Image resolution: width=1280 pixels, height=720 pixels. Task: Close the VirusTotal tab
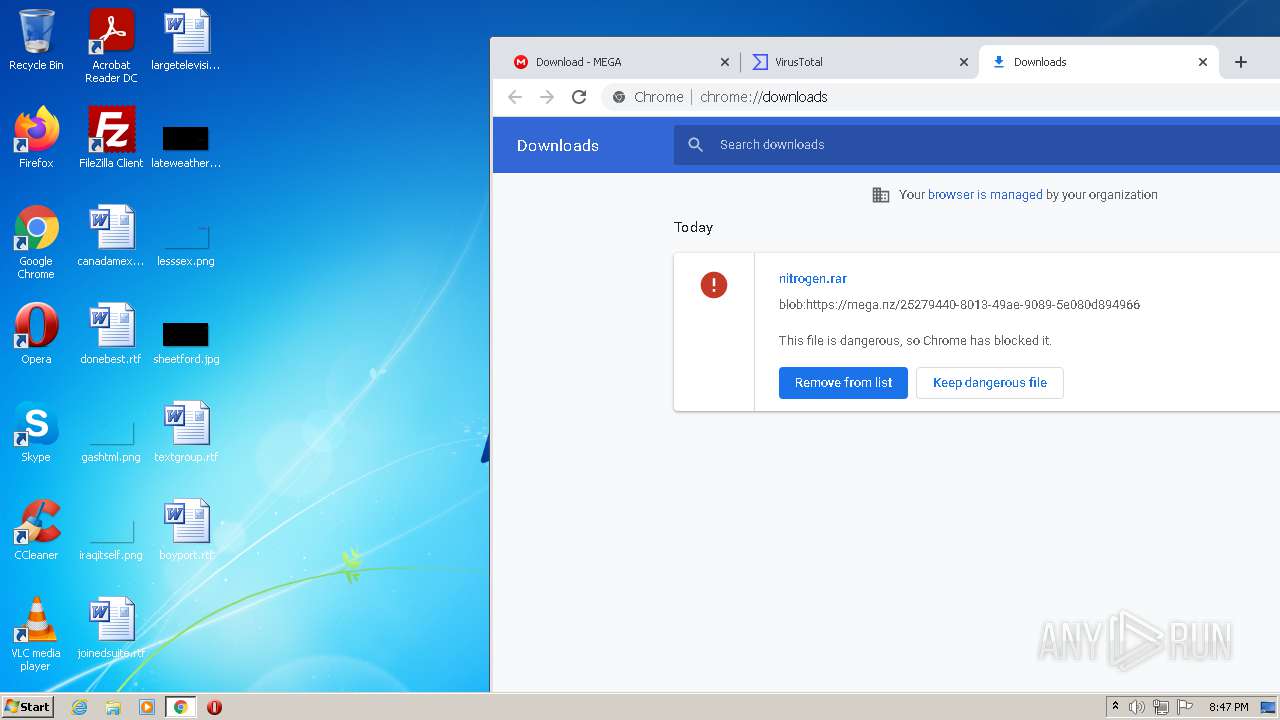964,62
